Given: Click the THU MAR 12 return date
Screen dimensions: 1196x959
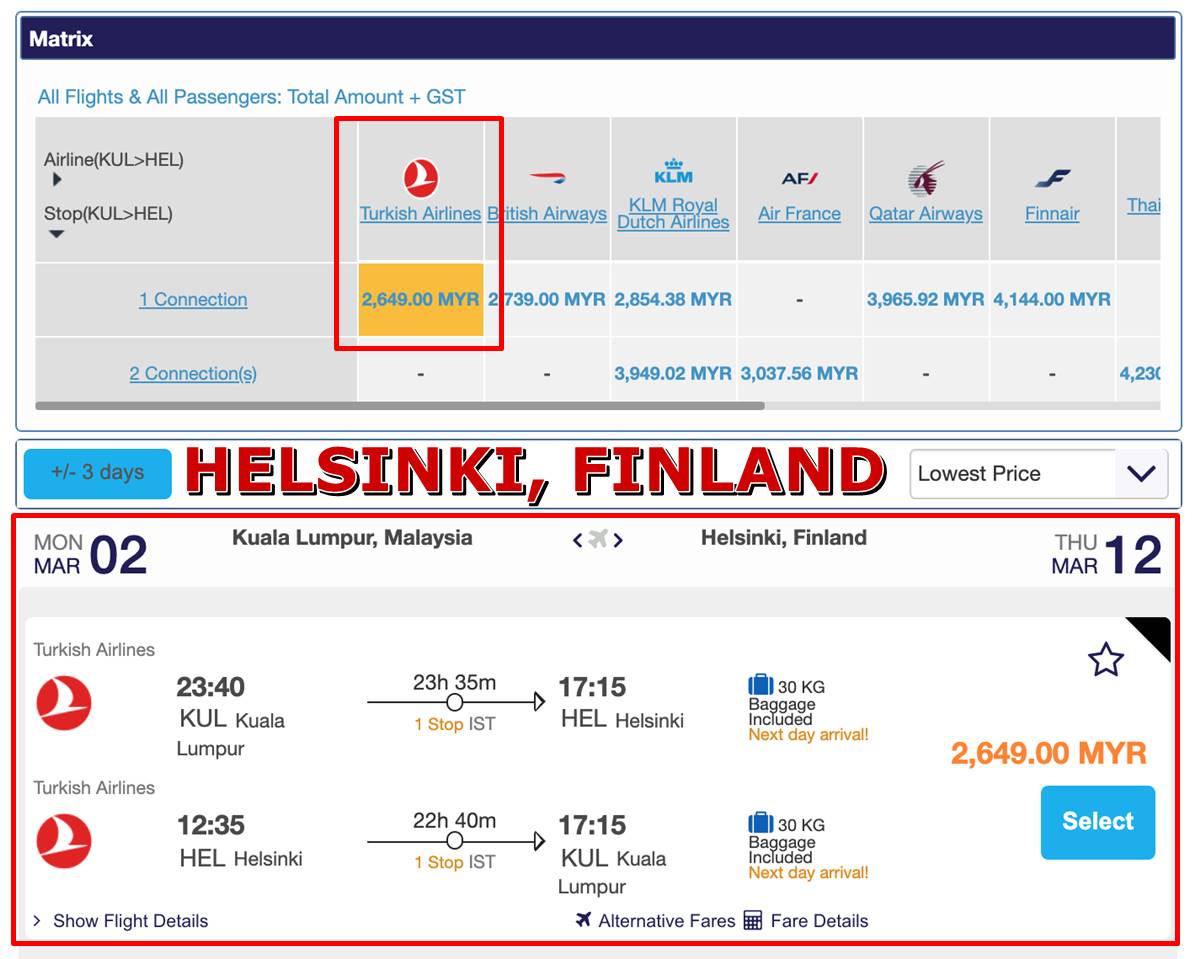Looking at the screenshot, I should coord(1106,555).
